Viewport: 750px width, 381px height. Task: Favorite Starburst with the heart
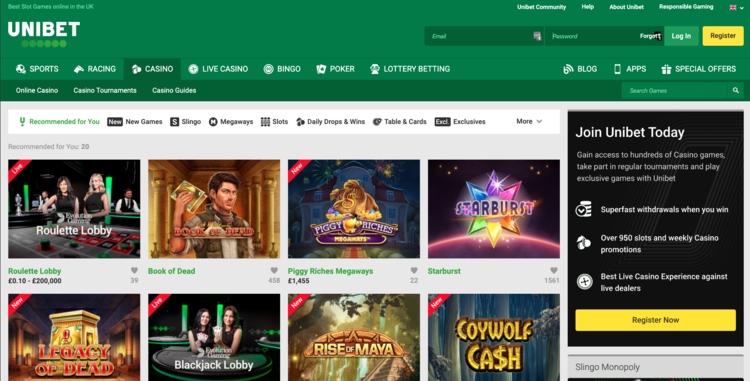(554, 271)
